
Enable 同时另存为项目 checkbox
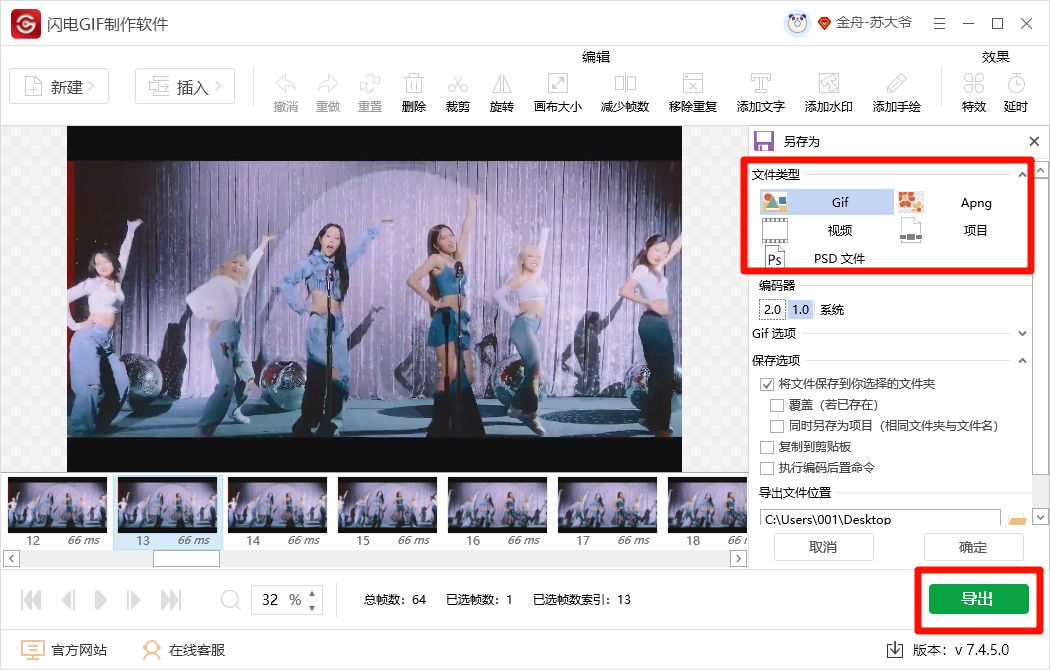pos(777,426)
